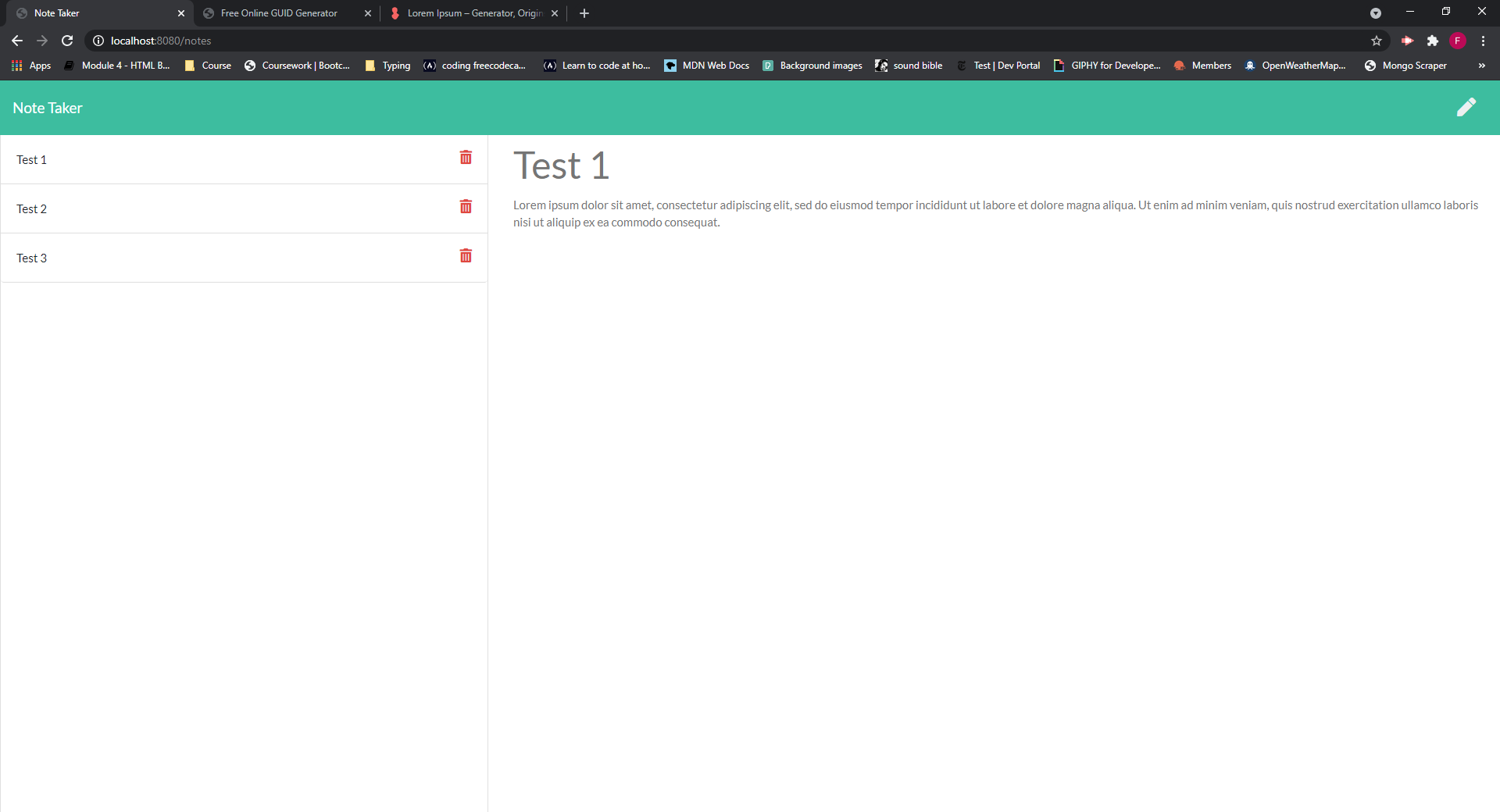Bookmark this page with star icon
This screenshot has height=812, width=1500.
click(x=1377, y=41)
